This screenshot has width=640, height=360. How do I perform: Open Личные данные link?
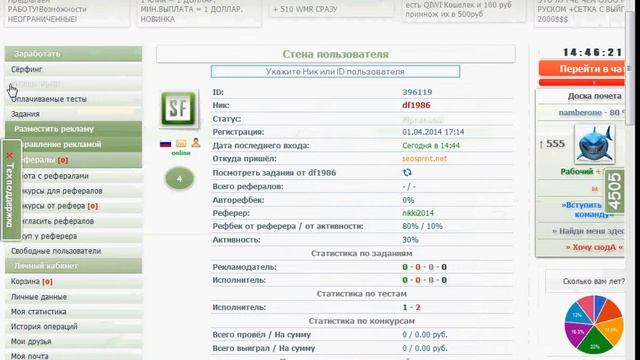coord(73,297)
